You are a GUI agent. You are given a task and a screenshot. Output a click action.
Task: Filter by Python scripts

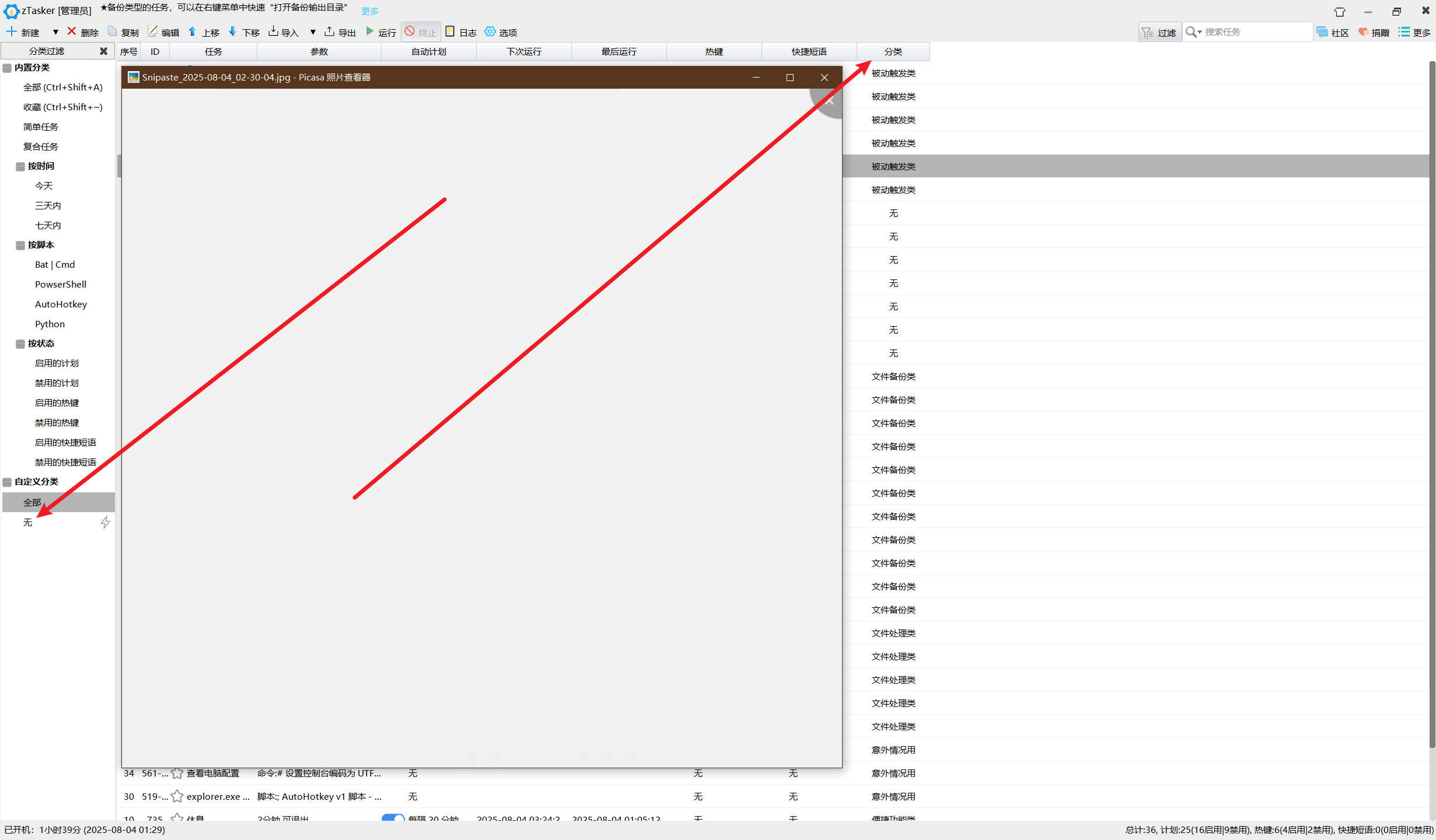(50, 324)
